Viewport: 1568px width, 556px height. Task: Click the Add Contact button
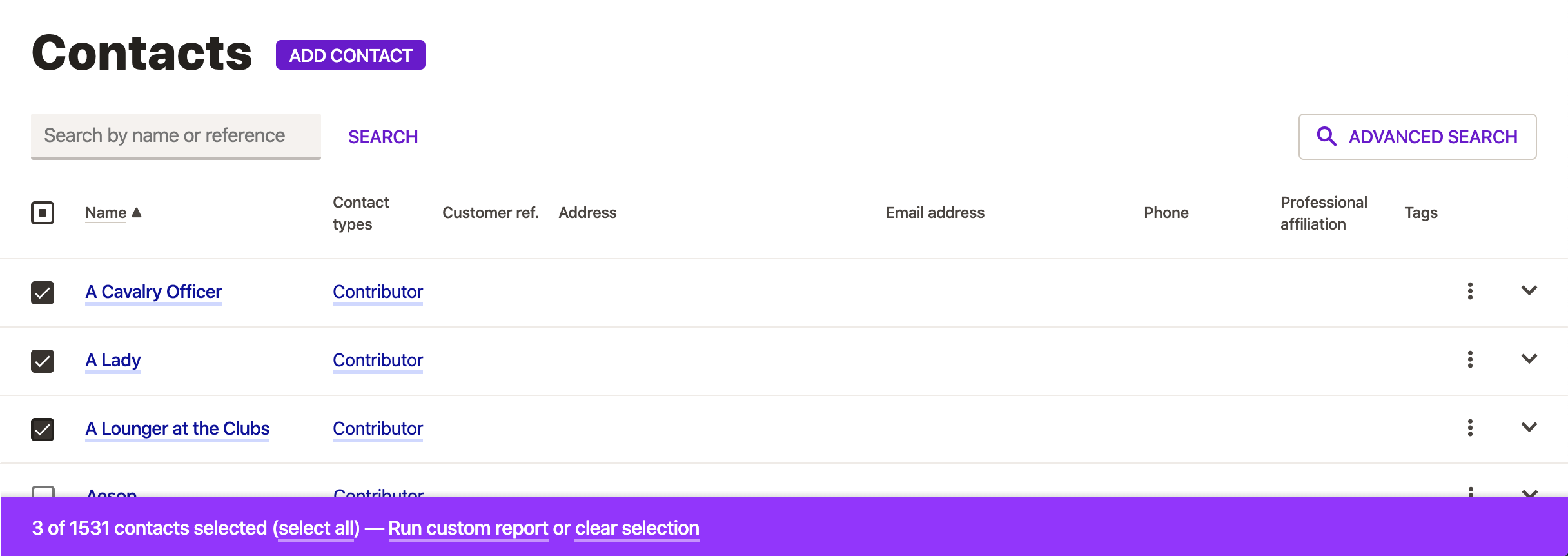click(x=350, y=55)
